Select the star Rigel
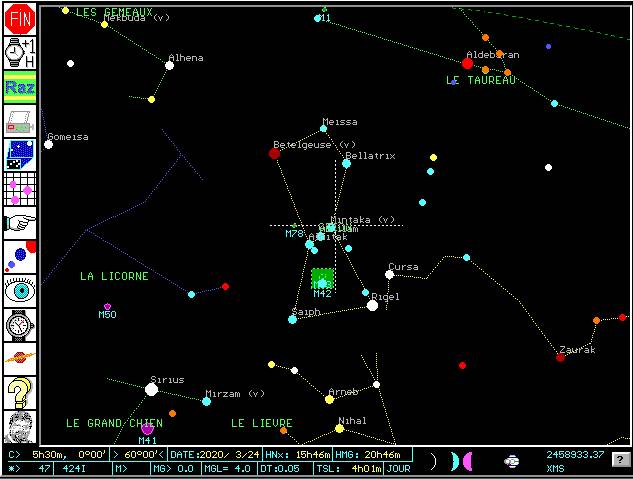The image size is (633, 479). [x=372, y=305]
